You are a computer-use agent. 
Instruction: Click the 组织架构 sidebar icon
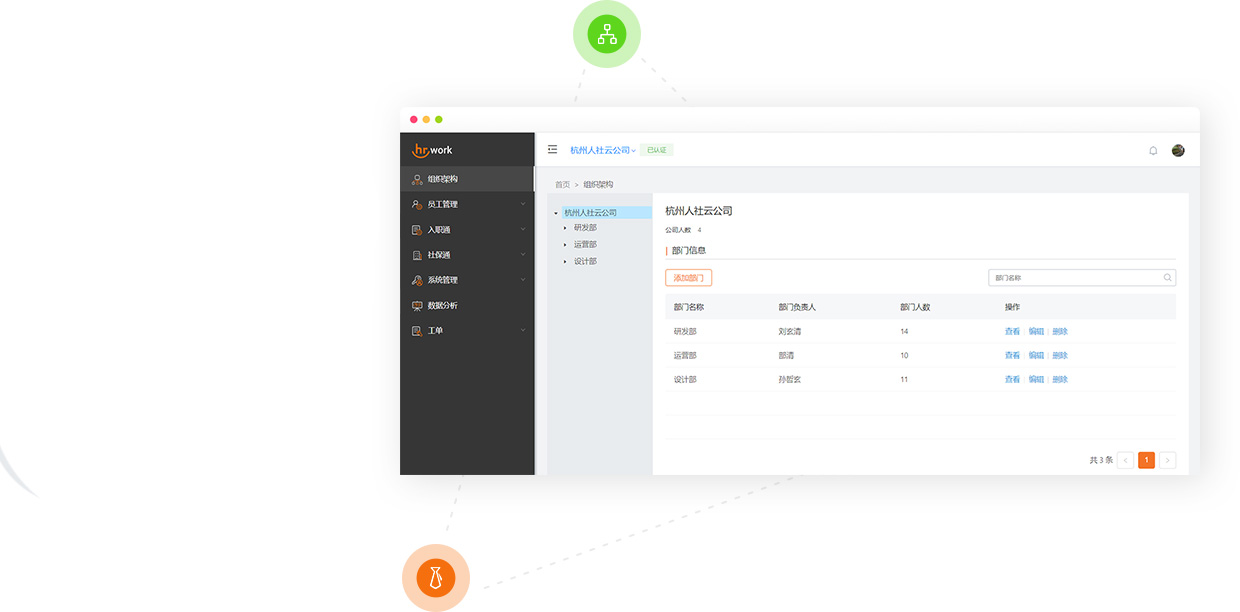click(x=417, y=180)
